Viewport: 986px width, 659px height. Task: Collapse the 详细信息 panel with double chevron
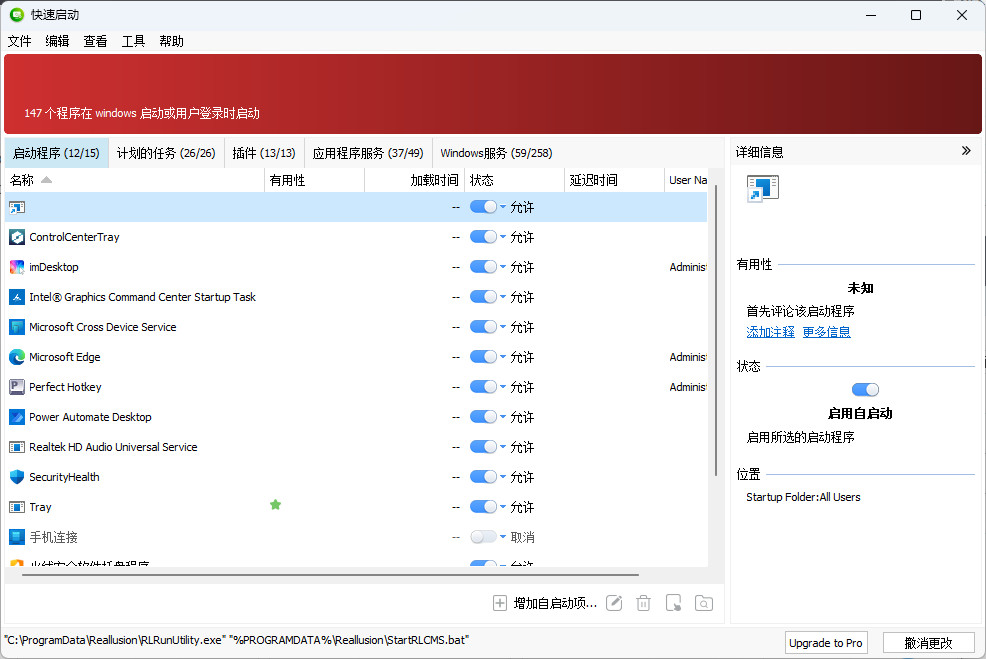(966, 151)
